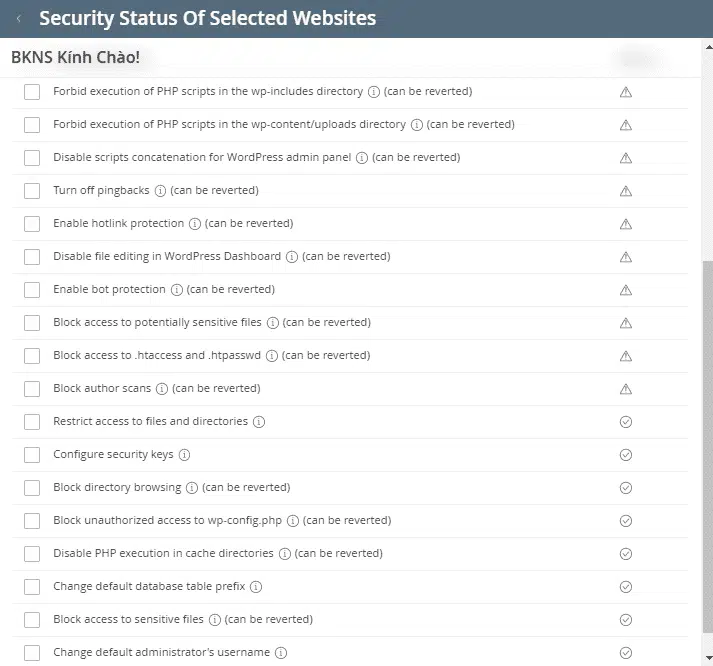713x666 pixels.
Task: Click the Security Status Of Selected Websites title
Action: [x=207, y=19]
